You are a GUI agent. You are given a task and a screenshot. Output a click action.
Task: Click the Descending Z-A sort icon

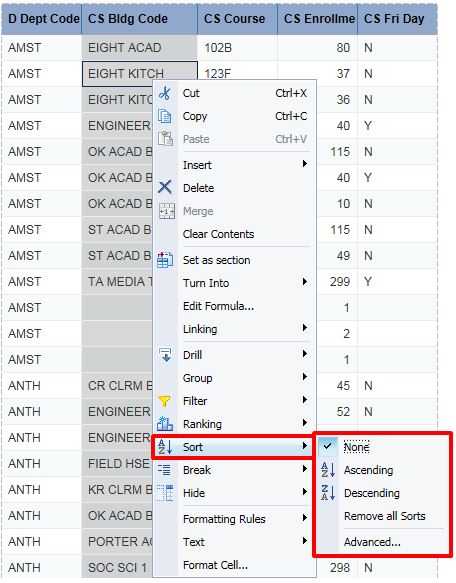[x=328, y=493]
